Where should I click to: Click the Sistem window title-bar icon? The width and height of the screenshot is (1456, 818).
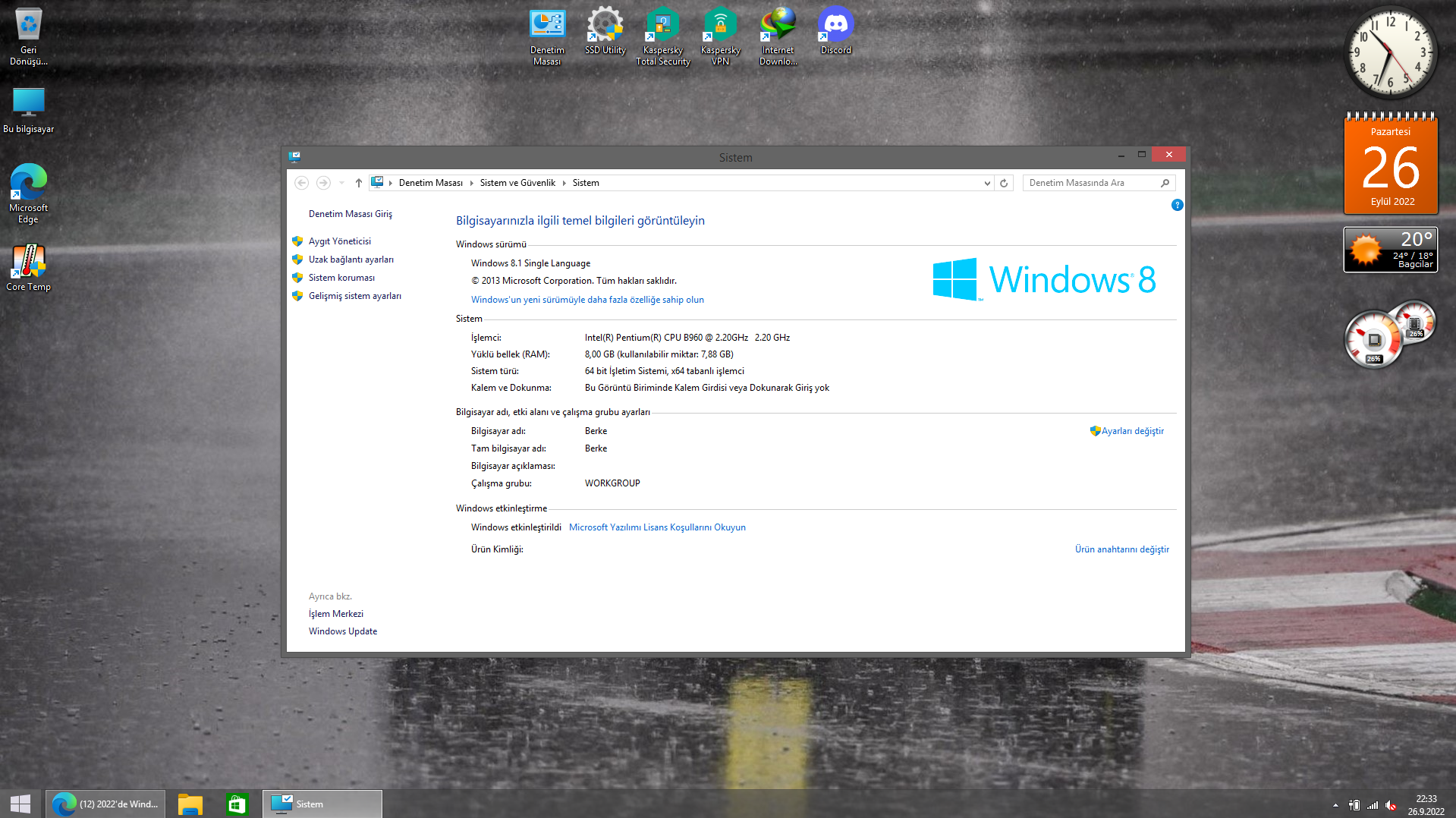[294, 156]
